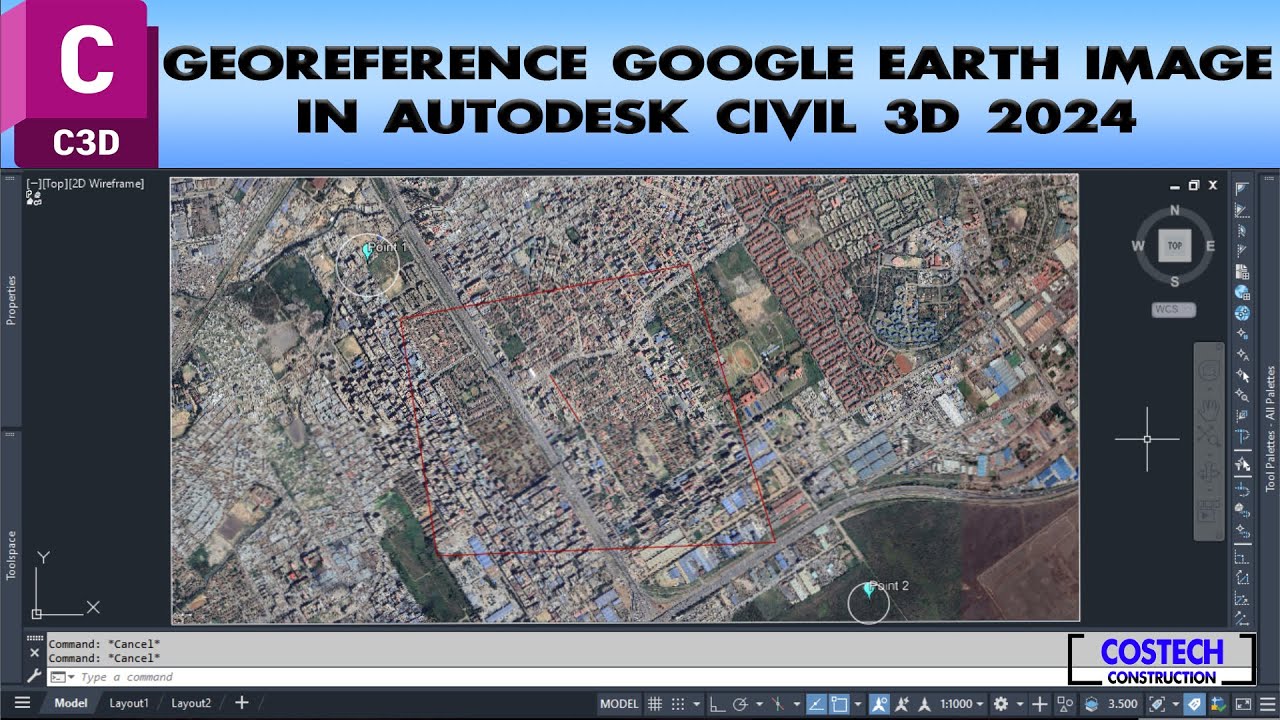Click the hamburger menu left of Model tab
Viewport: 1280px width, 720px height.
click(21, 703)
